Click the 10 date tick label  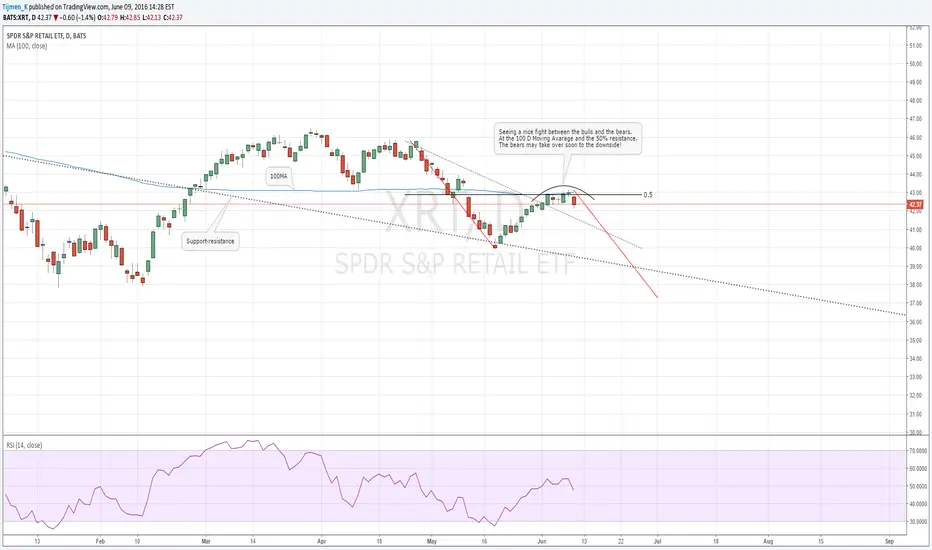[137, 541]
